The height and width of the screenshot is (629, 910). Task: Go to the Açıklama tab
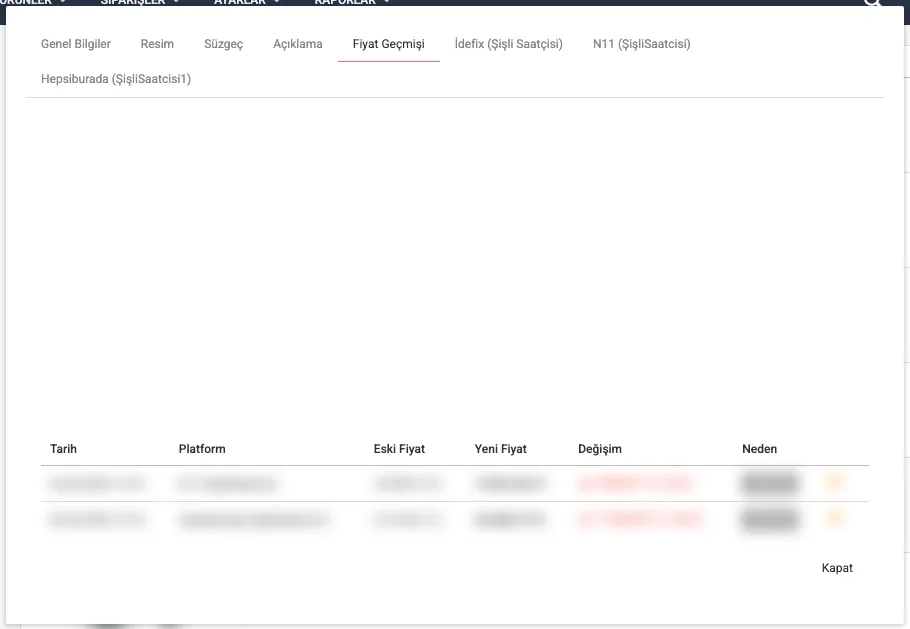pyautogui.click(x=298, y=44)
